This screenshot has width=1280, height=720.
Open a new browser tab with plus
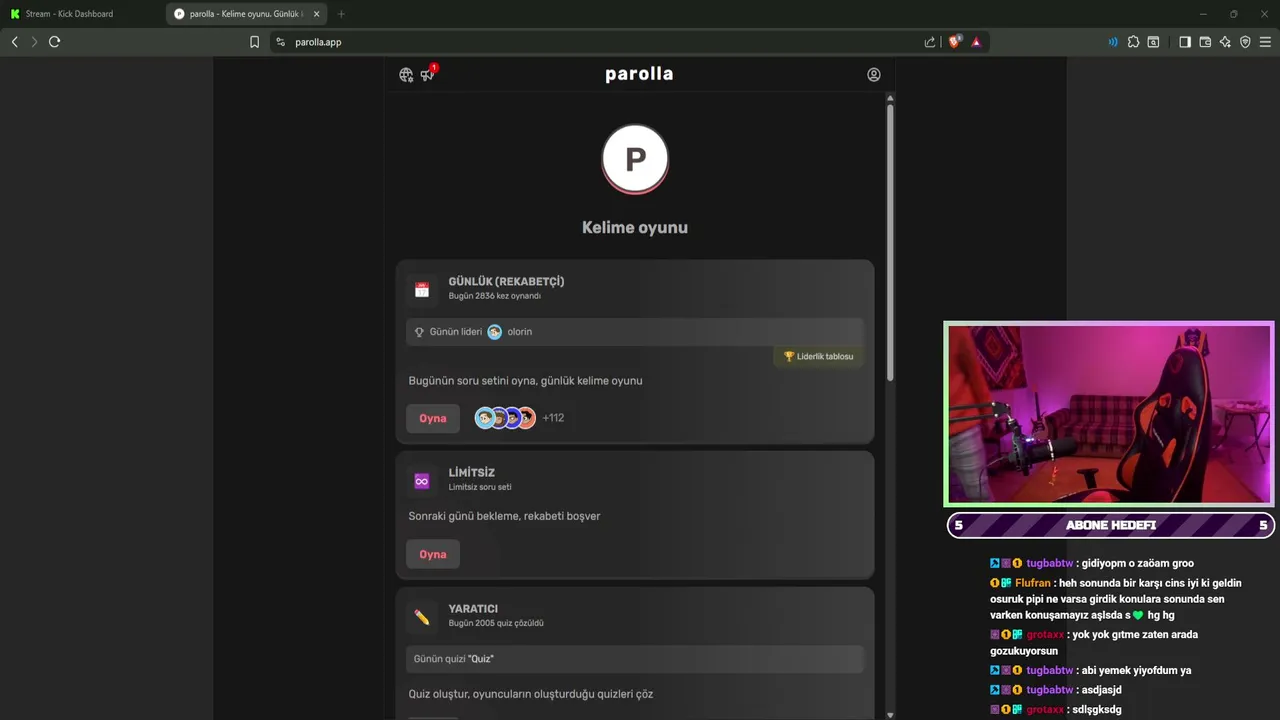pyautogui.click(x=341, y=14)
